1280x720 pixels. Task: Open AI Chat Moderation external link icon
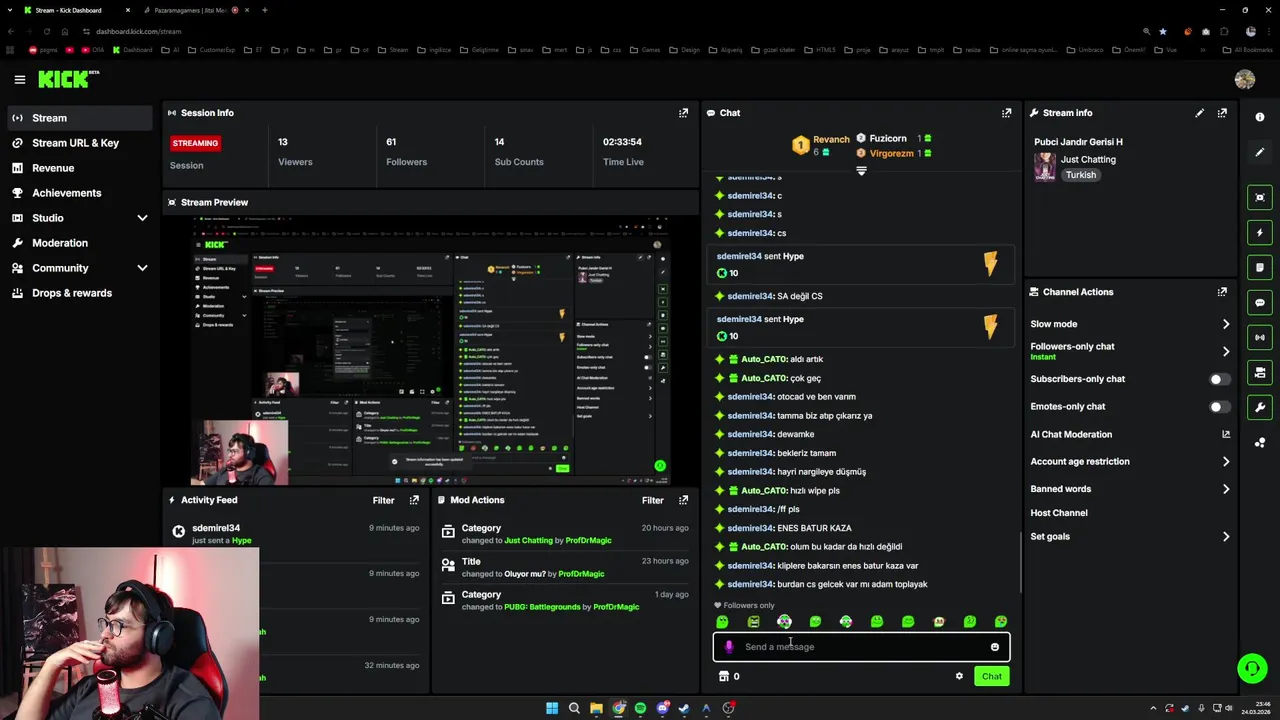point(1226,434)
